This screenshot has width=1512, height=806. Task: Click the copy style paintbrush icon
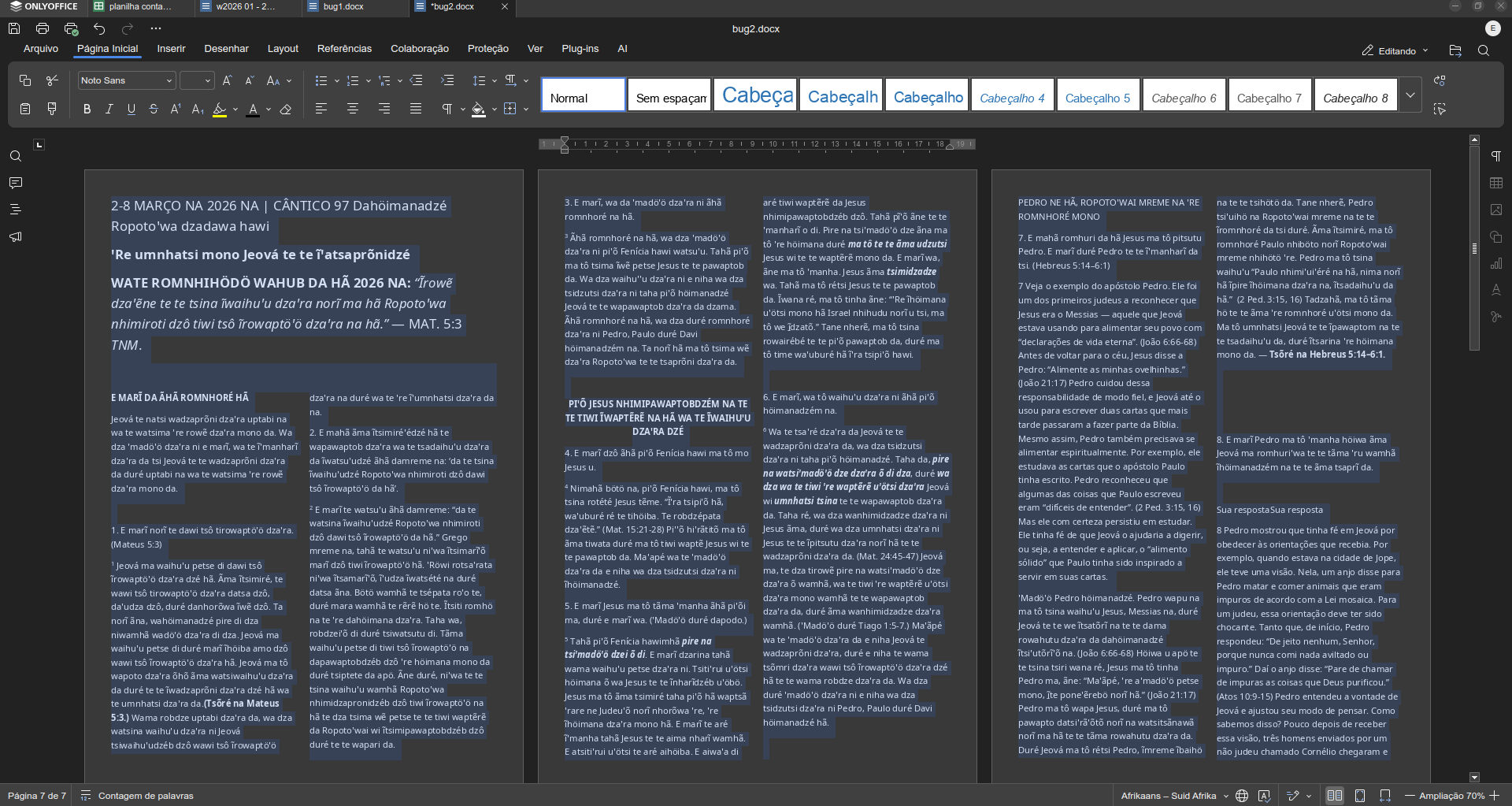pyautogui.click(x=52, y=109)
